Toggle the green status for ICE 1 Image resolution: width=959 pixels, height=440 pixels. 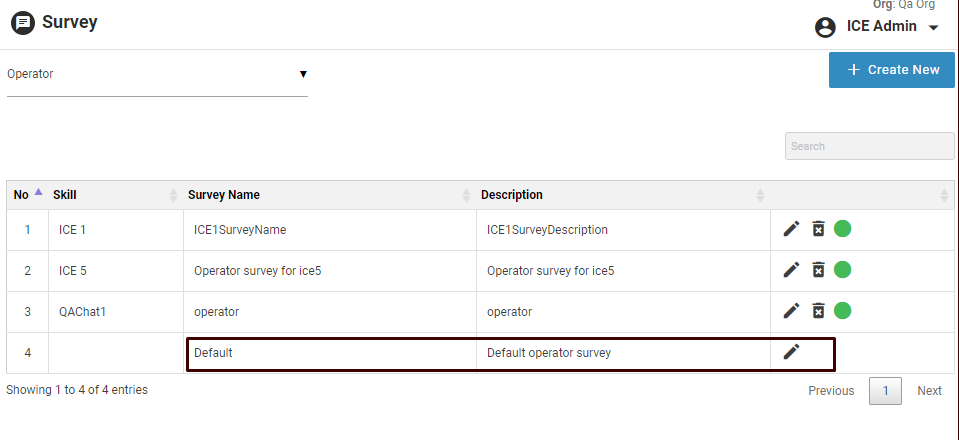pyautogui.click(x=843, y=229)
